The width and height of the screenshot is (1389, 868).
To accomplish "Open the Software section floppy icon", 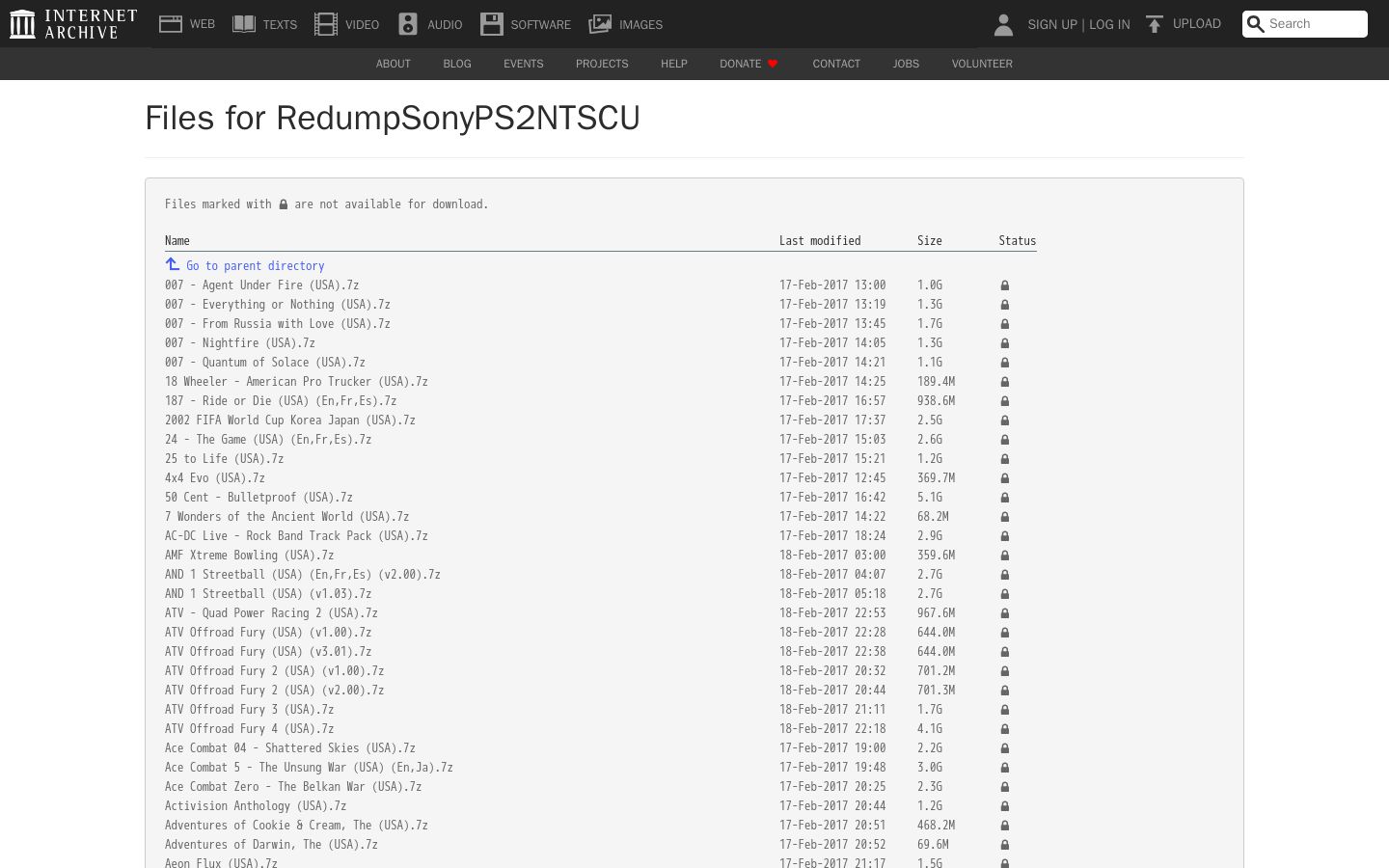I will click(492, 24).
